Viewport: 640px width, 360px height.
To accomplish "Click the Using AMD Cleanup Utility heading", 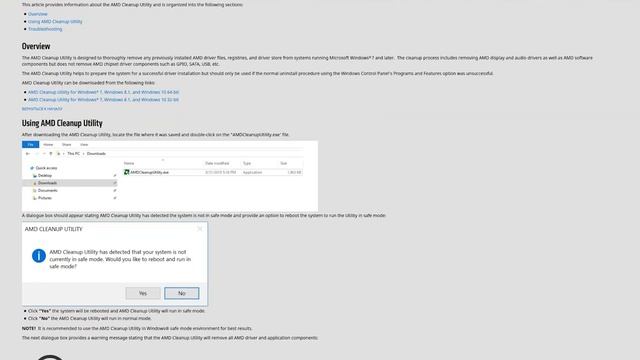I will pos(62,123).
